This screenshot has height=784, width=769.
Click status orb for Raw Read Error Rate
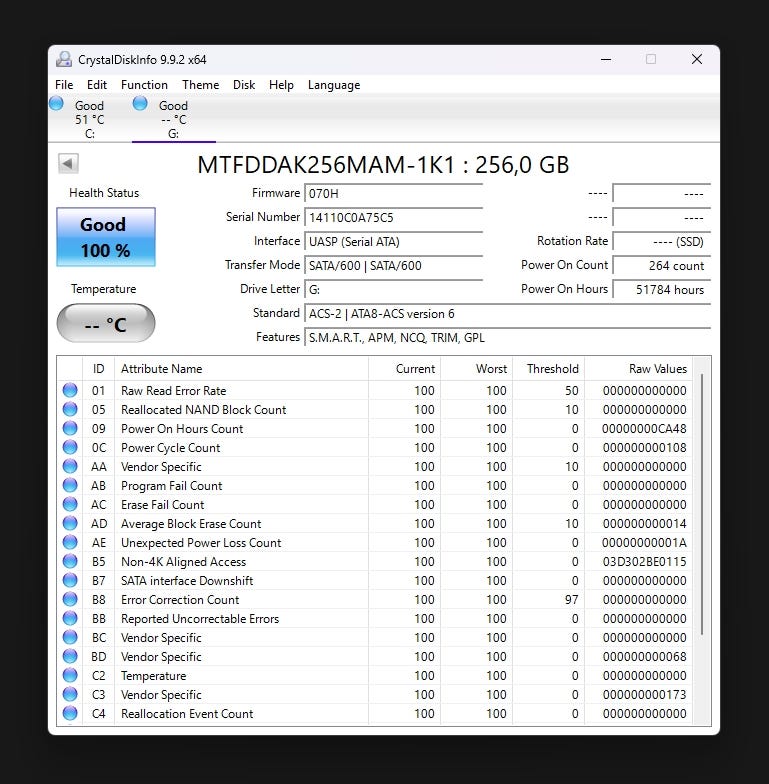click(x=70, y=390)
